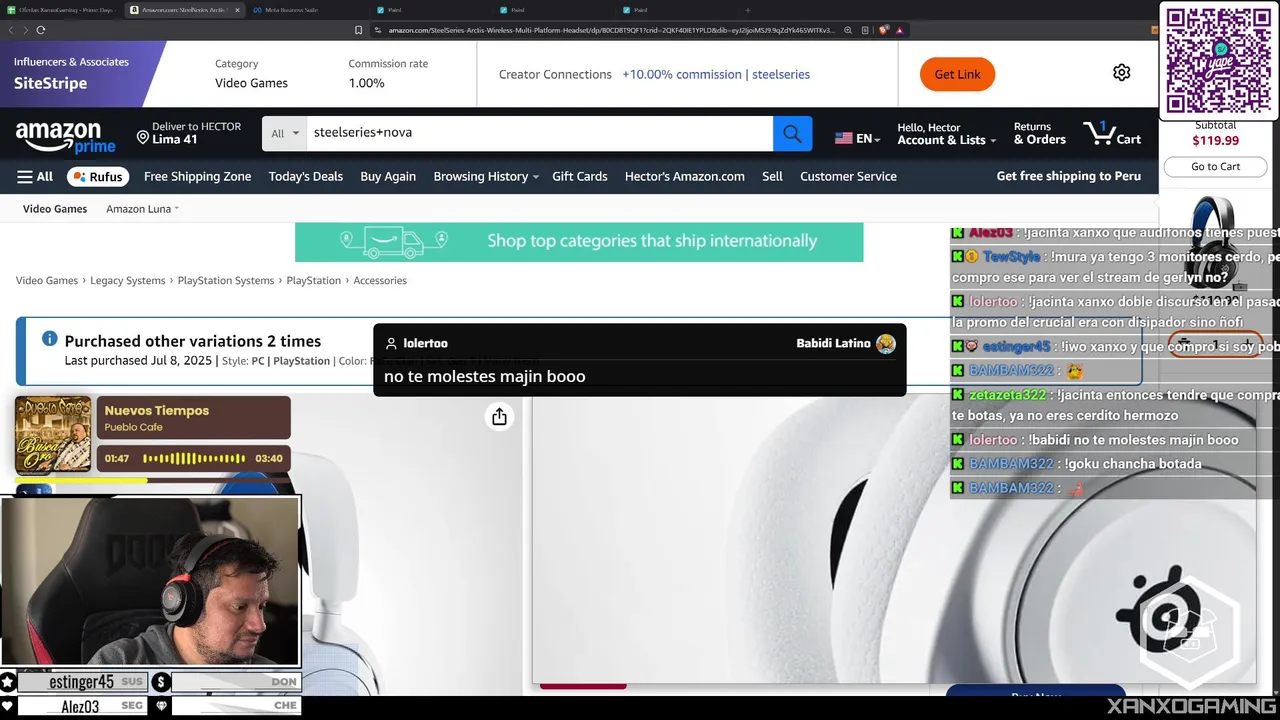Click the share icon on product image
The width and height of the screenshot is (1280, 720).
499,417
